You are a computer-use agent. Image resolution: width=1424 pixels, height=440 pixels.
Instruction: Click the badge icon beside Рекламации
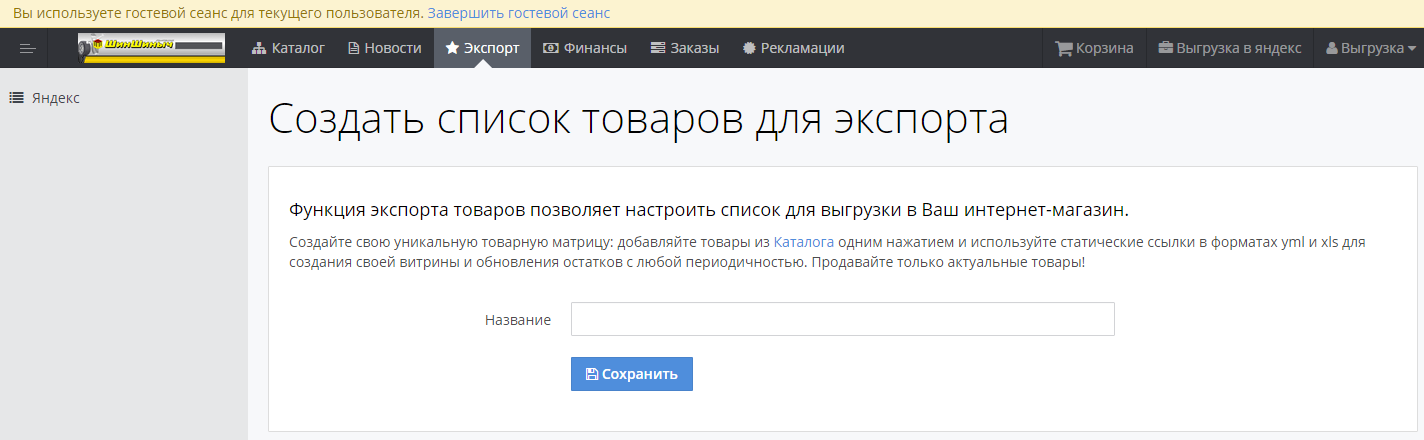pyautogui.click(x=749, y=48)
